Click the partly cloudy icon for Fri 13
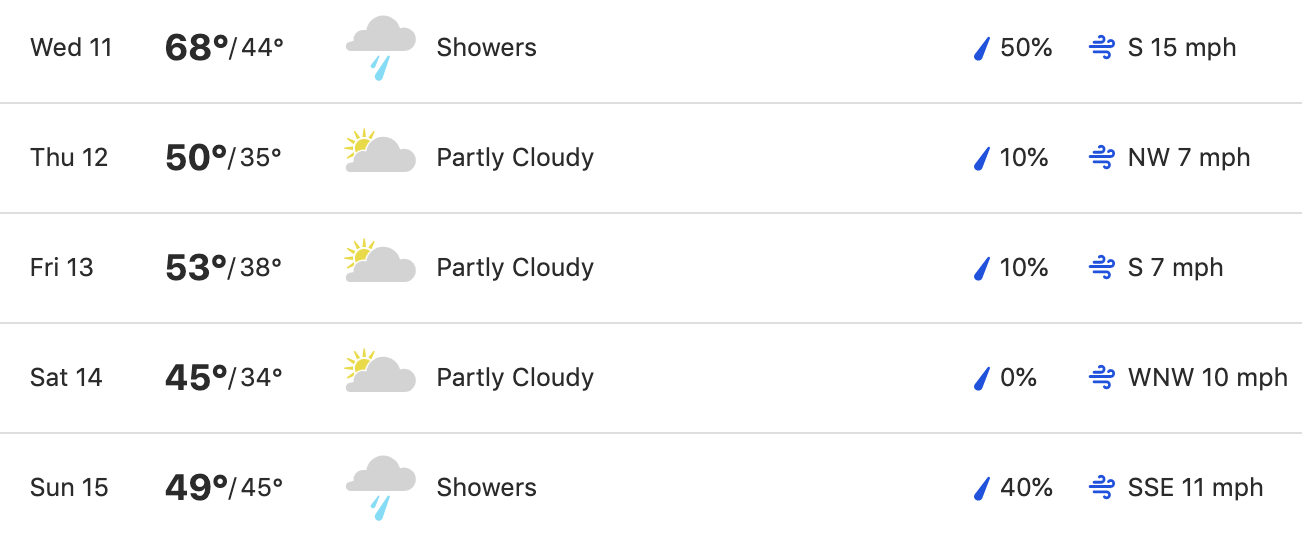Screen dimensions: 1302x540 [x=380, y=261]
